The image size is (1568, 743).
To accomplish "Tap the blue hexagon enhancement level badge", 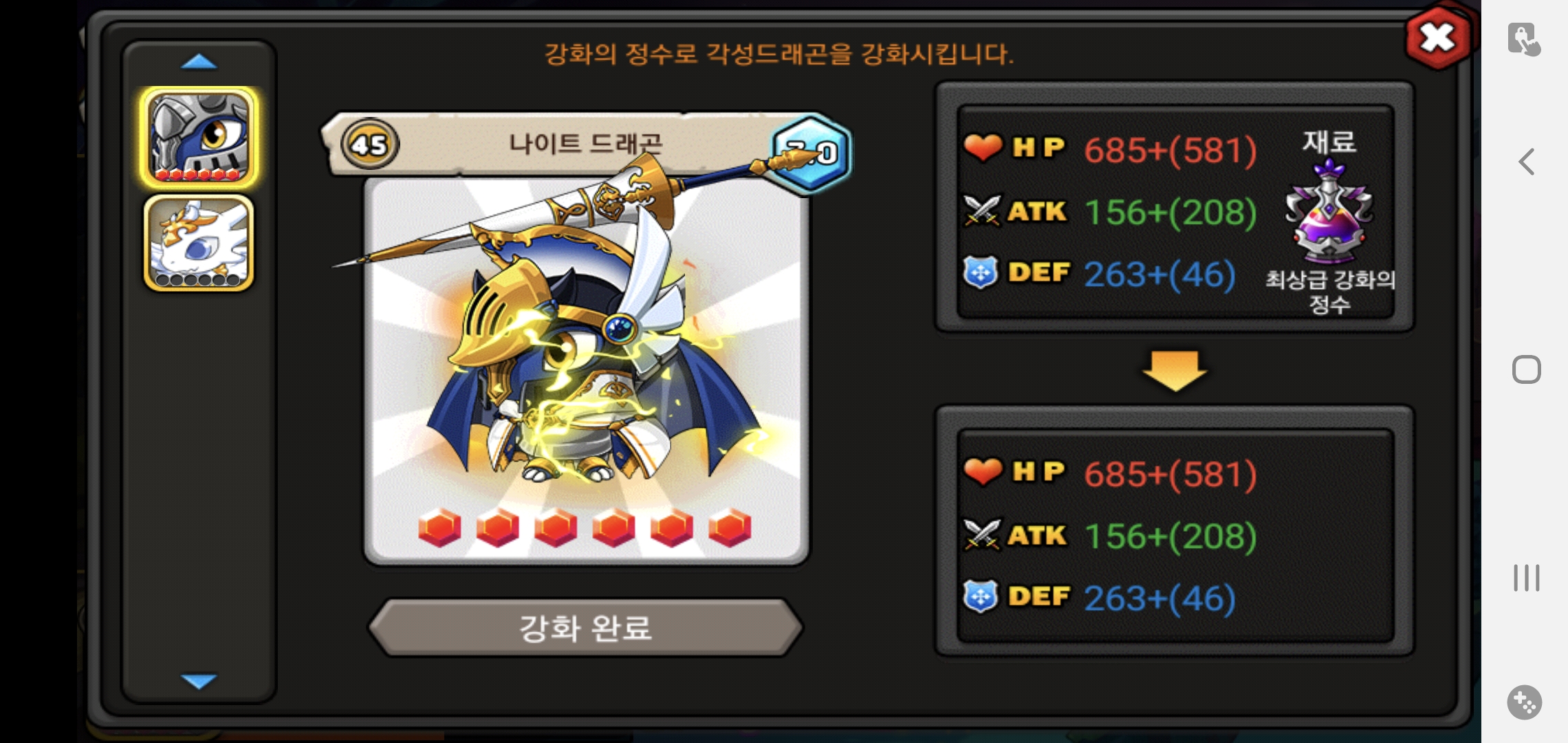I will 812,152.
